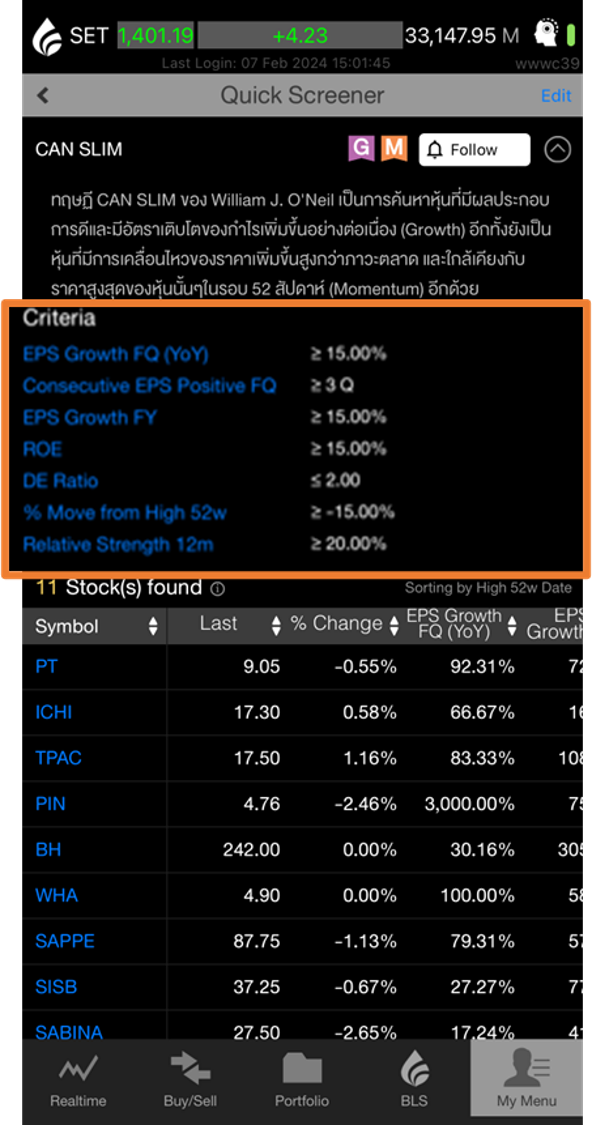The height and width of the screenshot is (1125, 592).
Task: Tap the EPS Growth FQ (YoY) criterion
Action: coord(116,354)
